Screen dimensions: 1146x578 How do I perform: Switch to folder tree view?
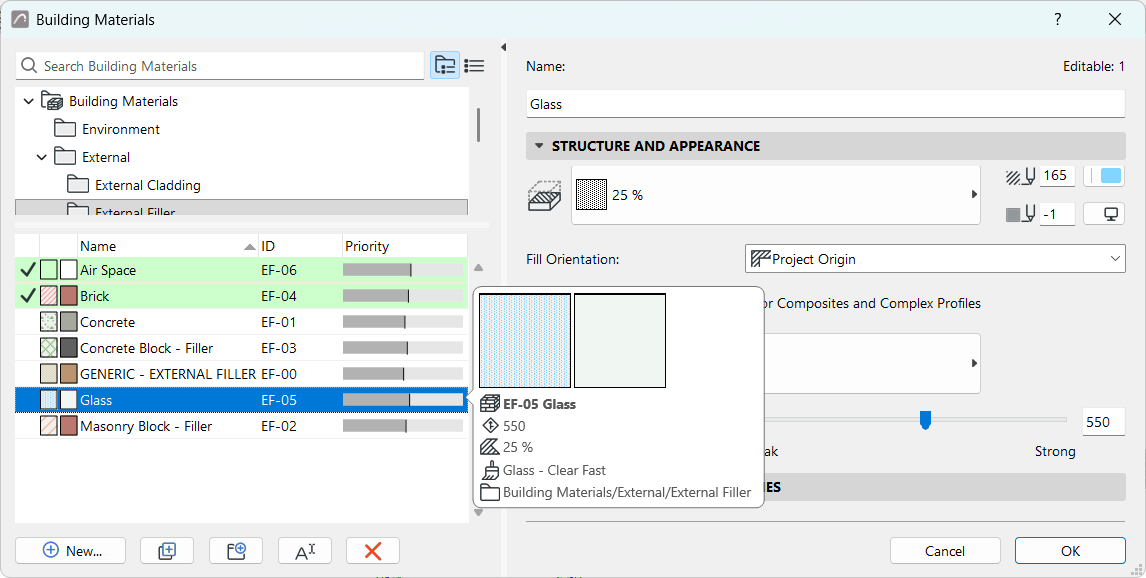[x=445, y=66]
